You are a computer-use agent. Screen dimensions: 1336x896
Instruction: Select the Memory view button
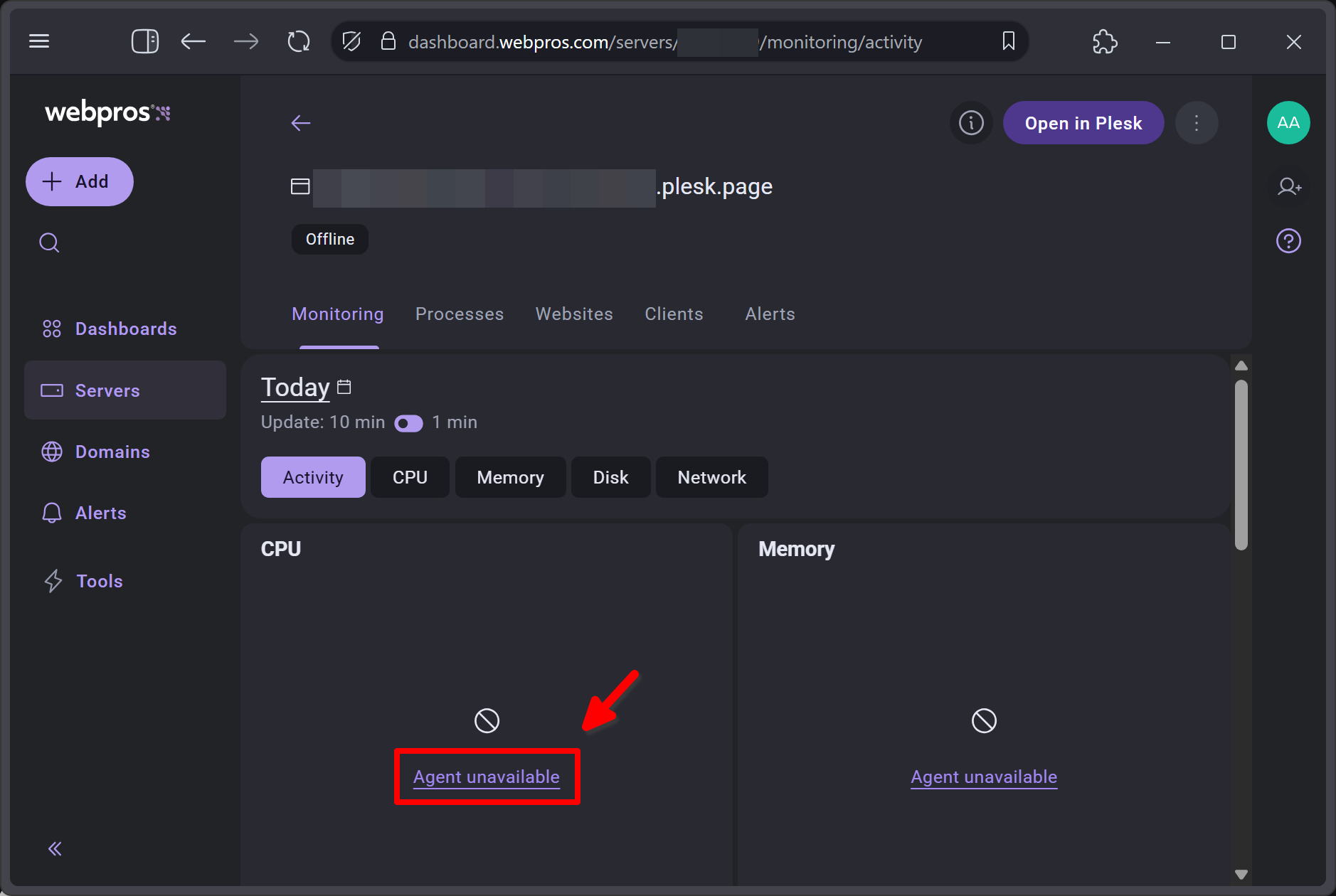[510, 477]
